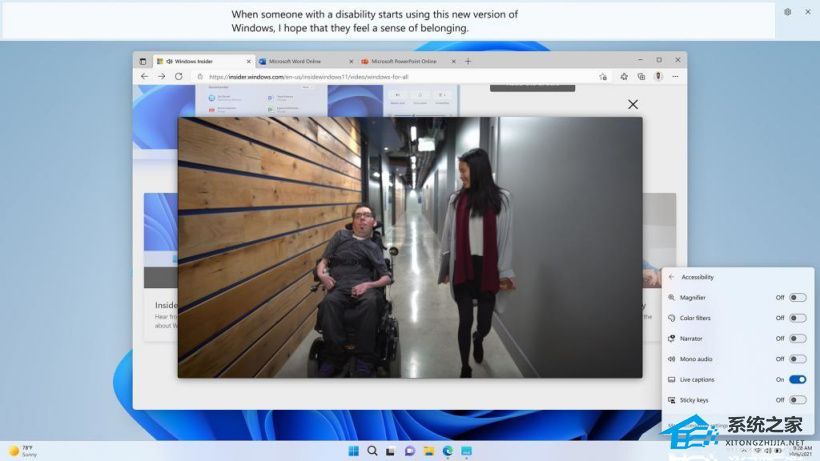
Task: Open the Windows Start menu
Action: coord(353,451)
